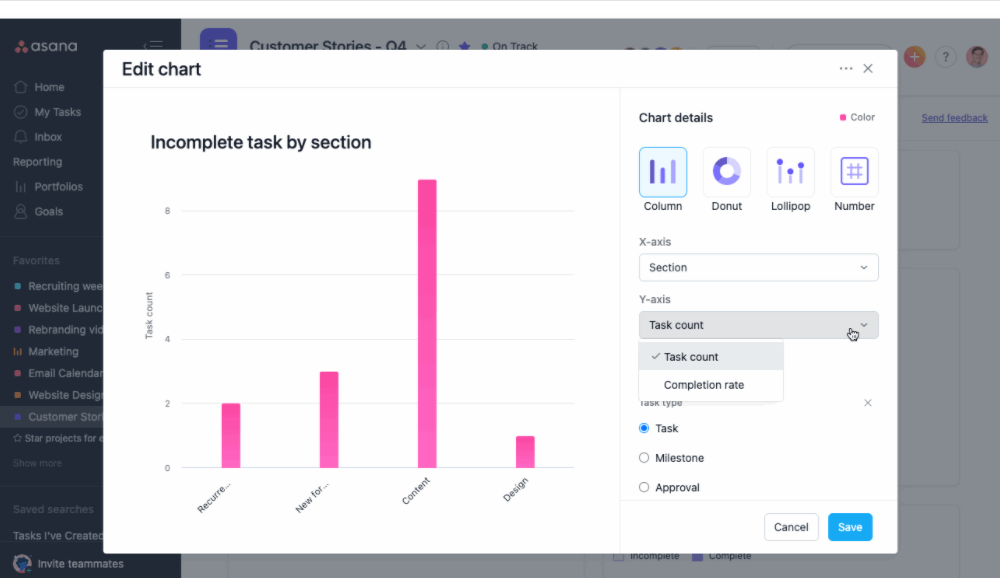Select the Lollipop chart type
This screenshot has height=578, width=1000.
click(x=790, y=172)
